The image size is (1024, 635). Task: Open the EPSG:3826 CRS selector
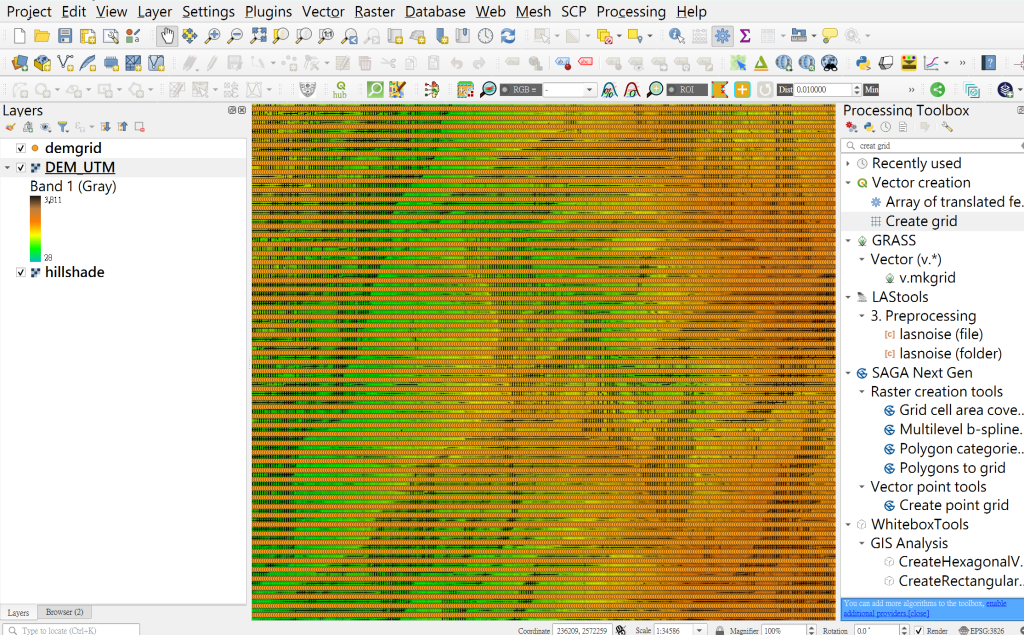(x=982, y=630)
